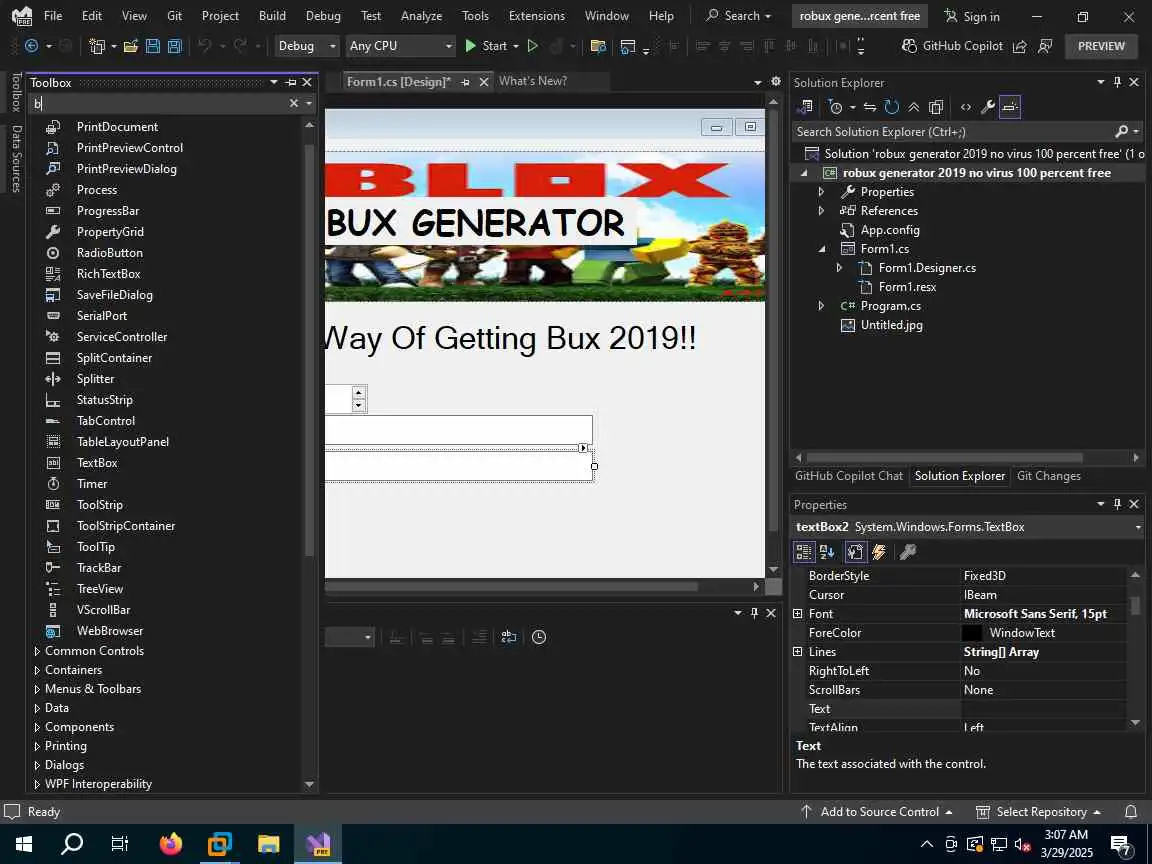The image size is (1152, 864).
Task: Toggle the Properties view button in Properties panel
Action: (855, 552)
